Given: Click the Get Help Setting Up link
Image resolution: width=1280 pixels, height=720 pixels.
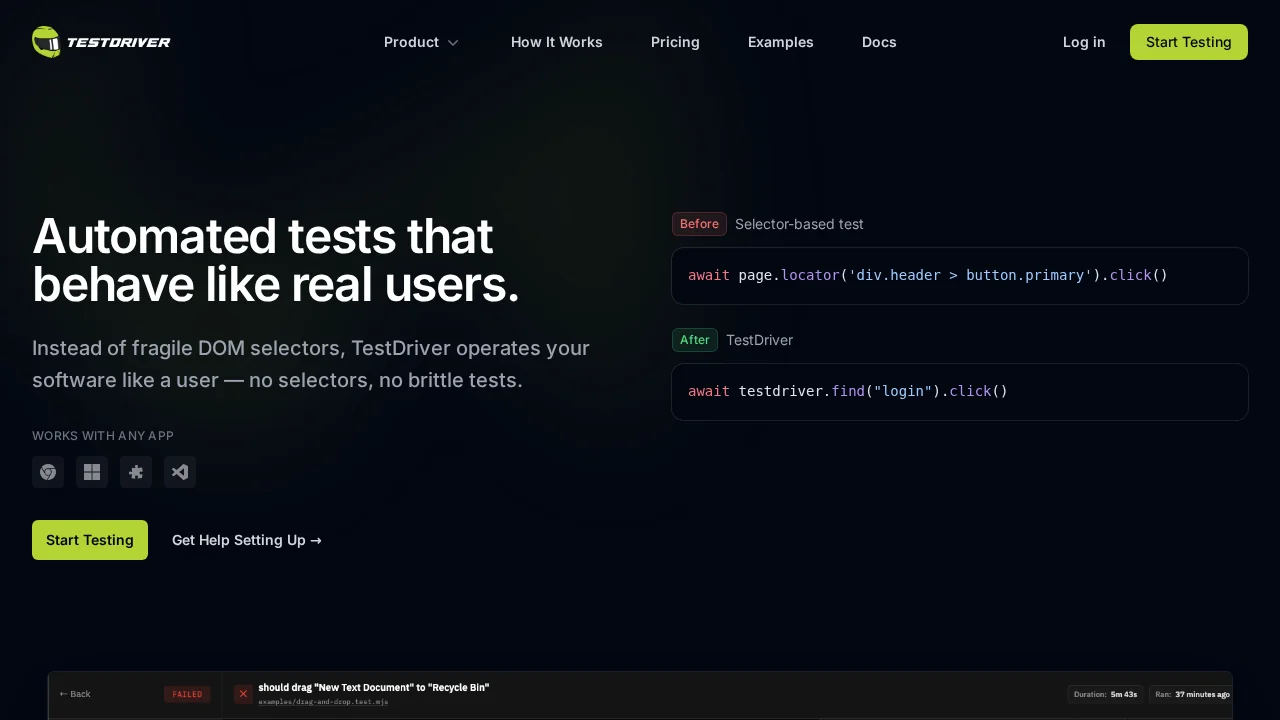Looking at the screenshot, I should point(246,540).
